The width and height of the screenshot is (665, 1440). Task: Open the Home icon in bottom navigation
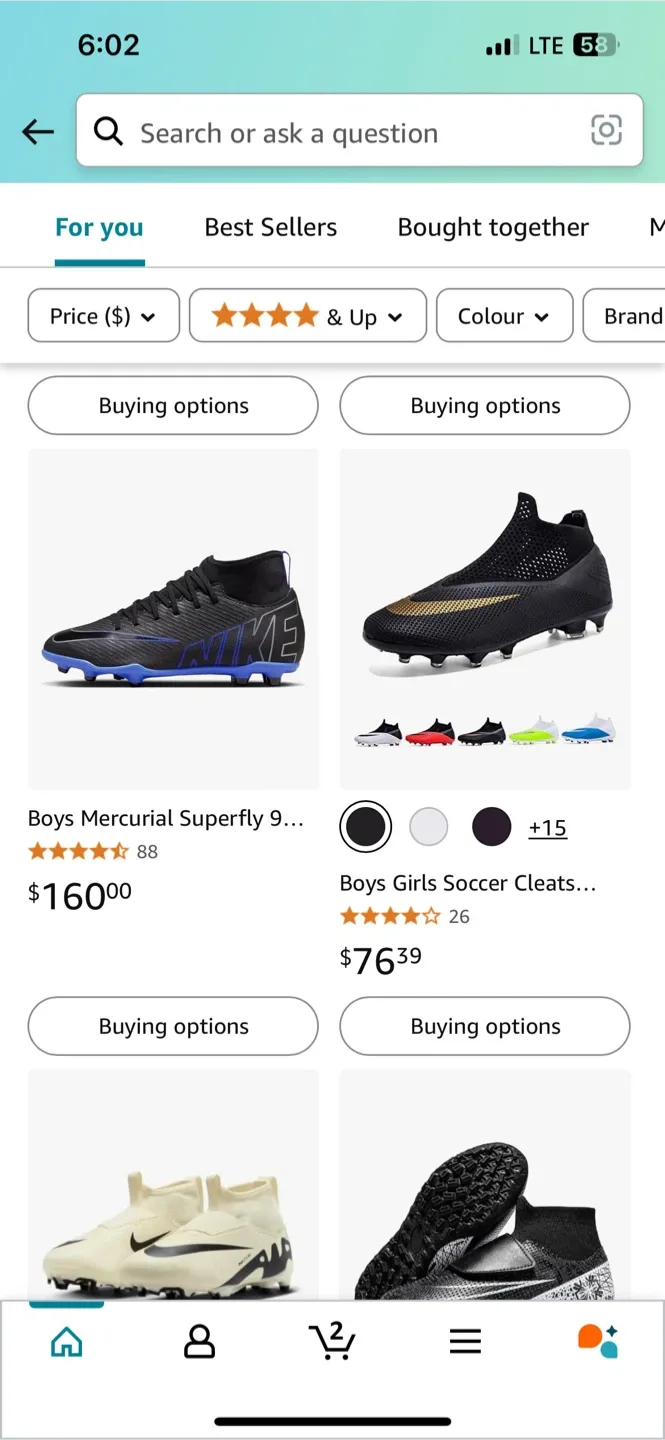click(x=66, y=1340)
